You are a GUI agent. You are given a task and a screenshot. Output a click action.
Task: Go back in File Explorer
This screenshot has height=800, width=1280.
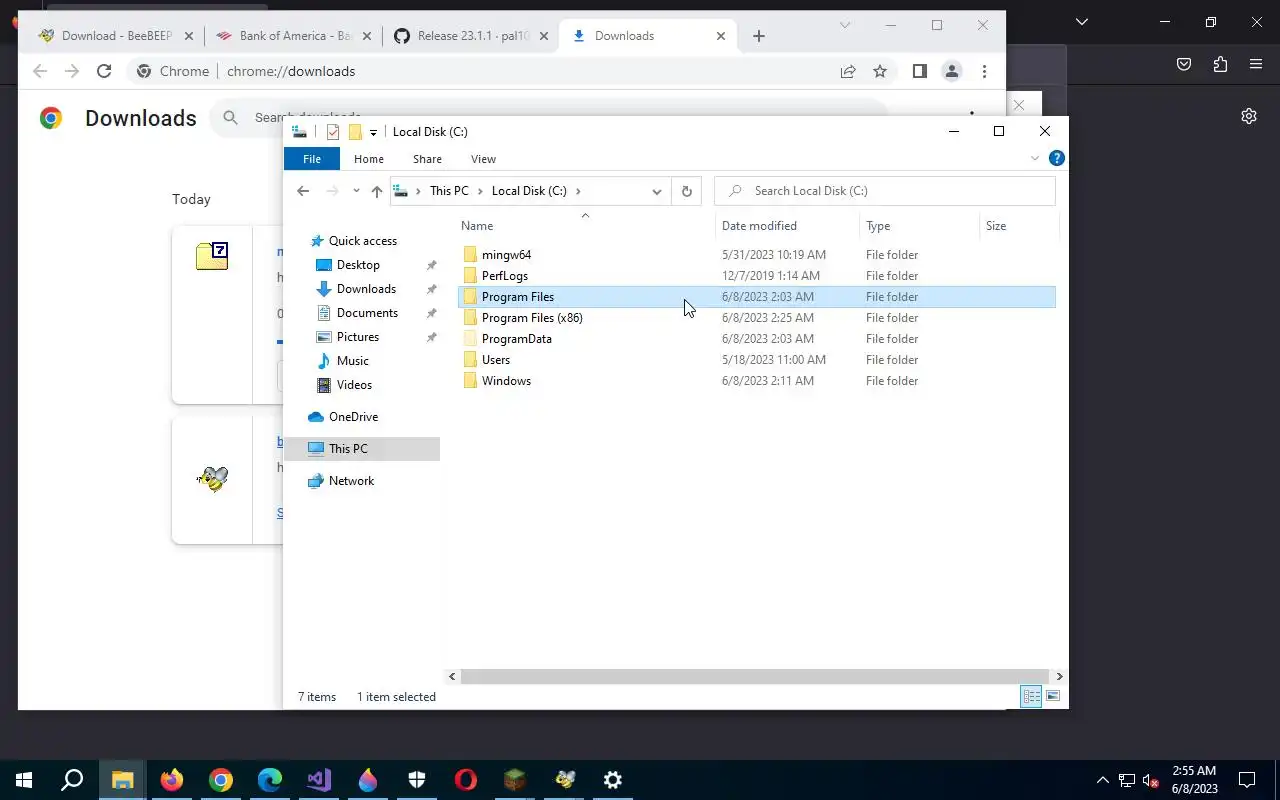[303, 191]
